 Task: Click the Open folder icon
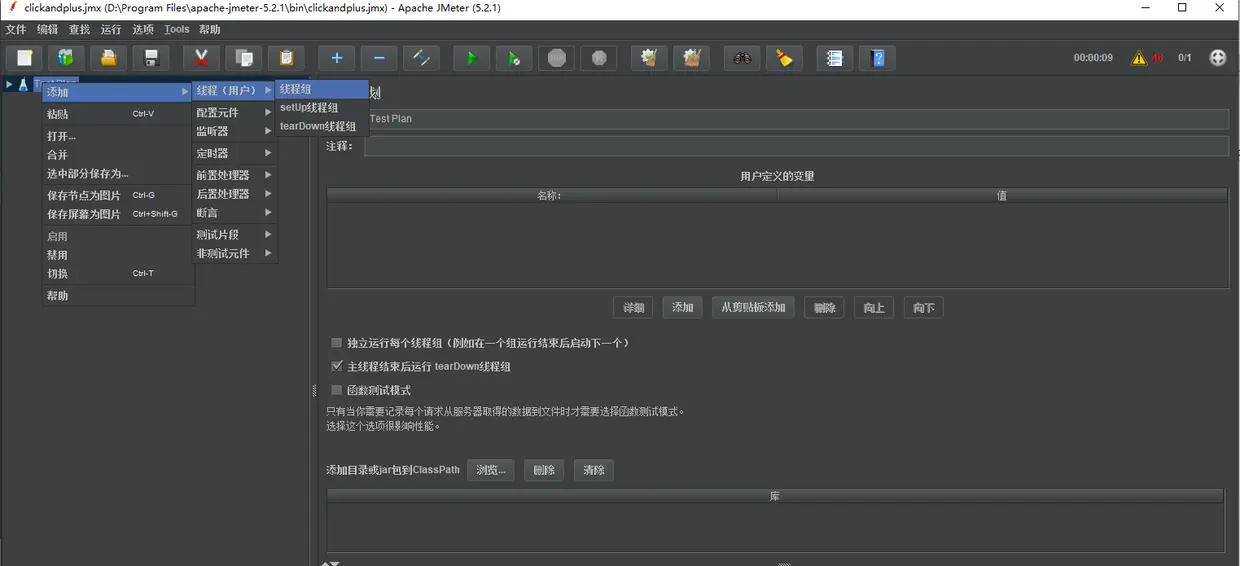[108, 58]
